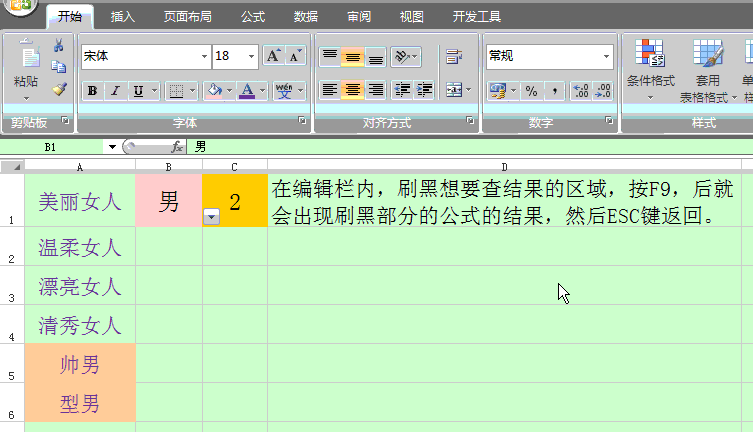The width and height of the screenshot is (753, 432).
Task: Increase font size with large A button
Action: [x=273, y=56]
